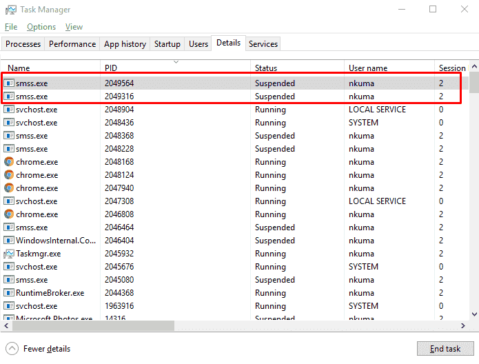Click svchost.exe icon, PID 2047308 row
Viewport: 479px width, 364px height.
pos(9,201)
